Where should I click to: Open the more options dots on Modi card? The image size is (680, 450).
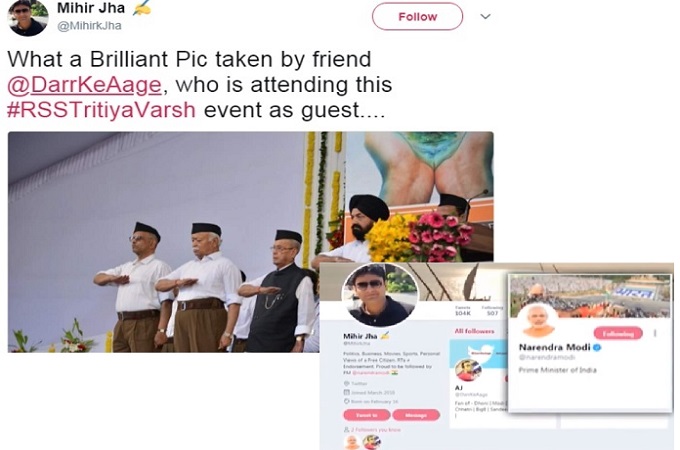pos(655,333)
